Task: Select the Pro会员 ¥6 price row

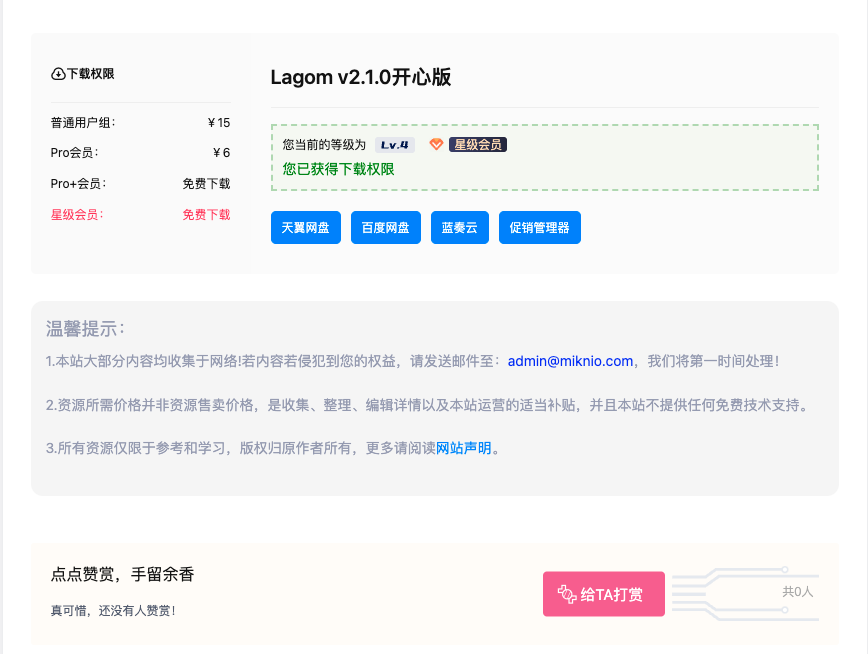Action: [x=140, y=153]
